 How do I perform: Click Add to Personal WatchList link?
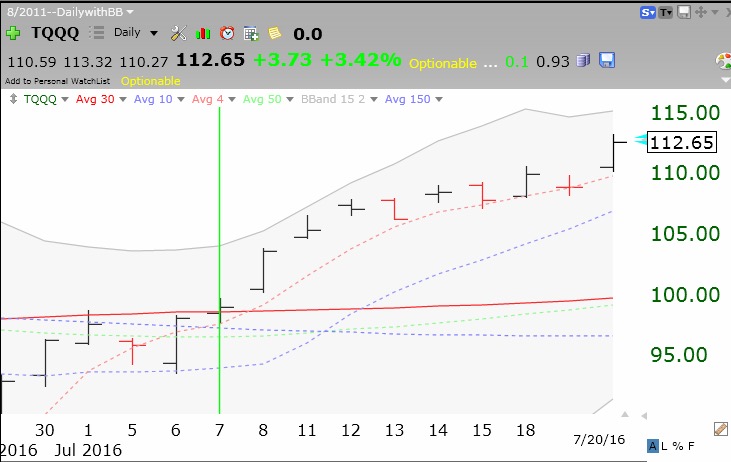tap(57, 81)
